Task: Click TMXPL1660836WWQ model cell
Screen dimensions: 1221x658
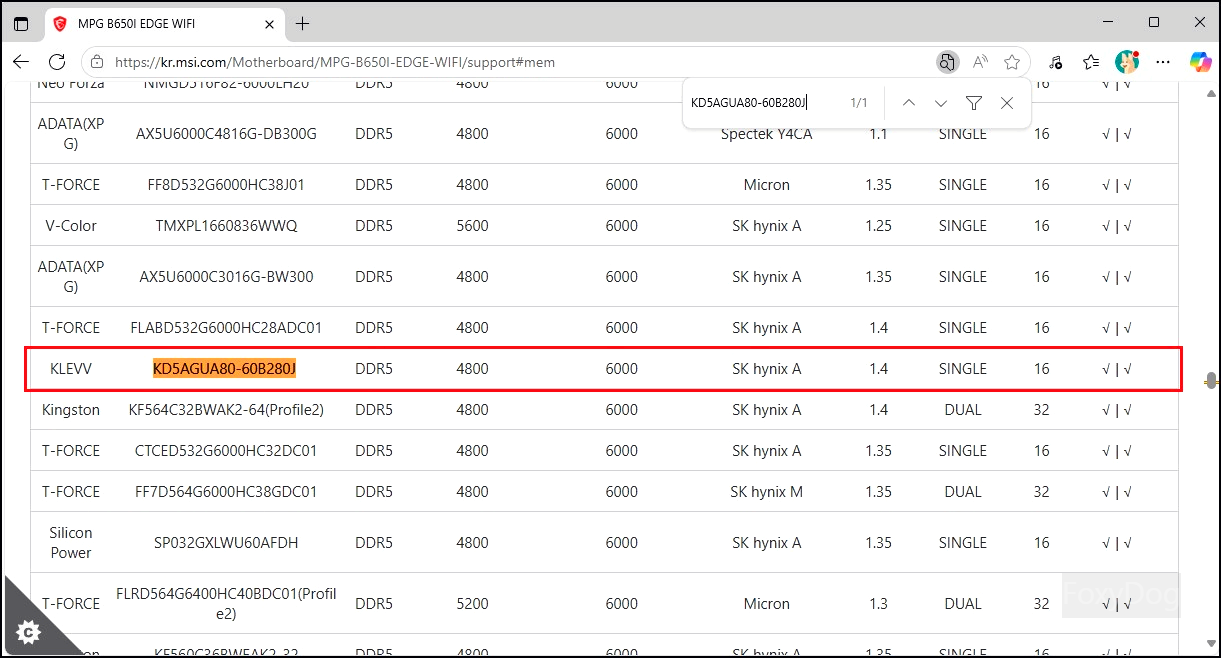Action: 226,226
